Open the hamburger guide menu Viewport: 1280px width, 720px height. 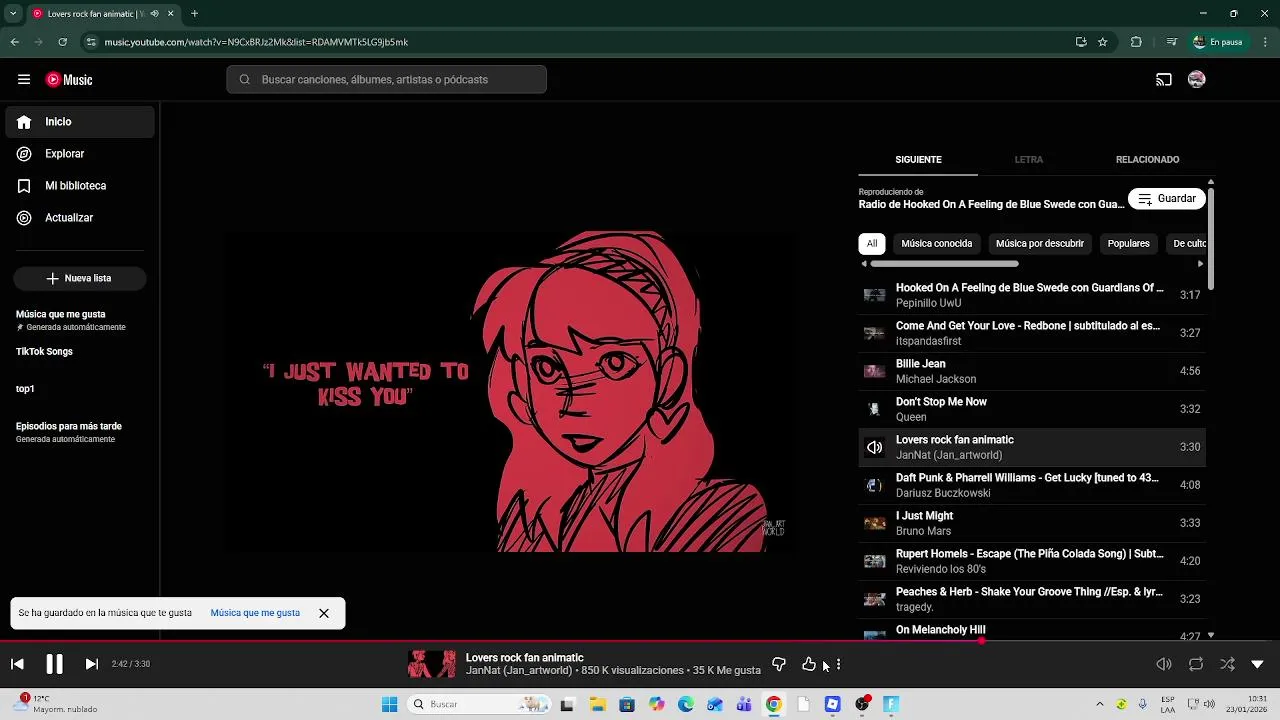24,80
